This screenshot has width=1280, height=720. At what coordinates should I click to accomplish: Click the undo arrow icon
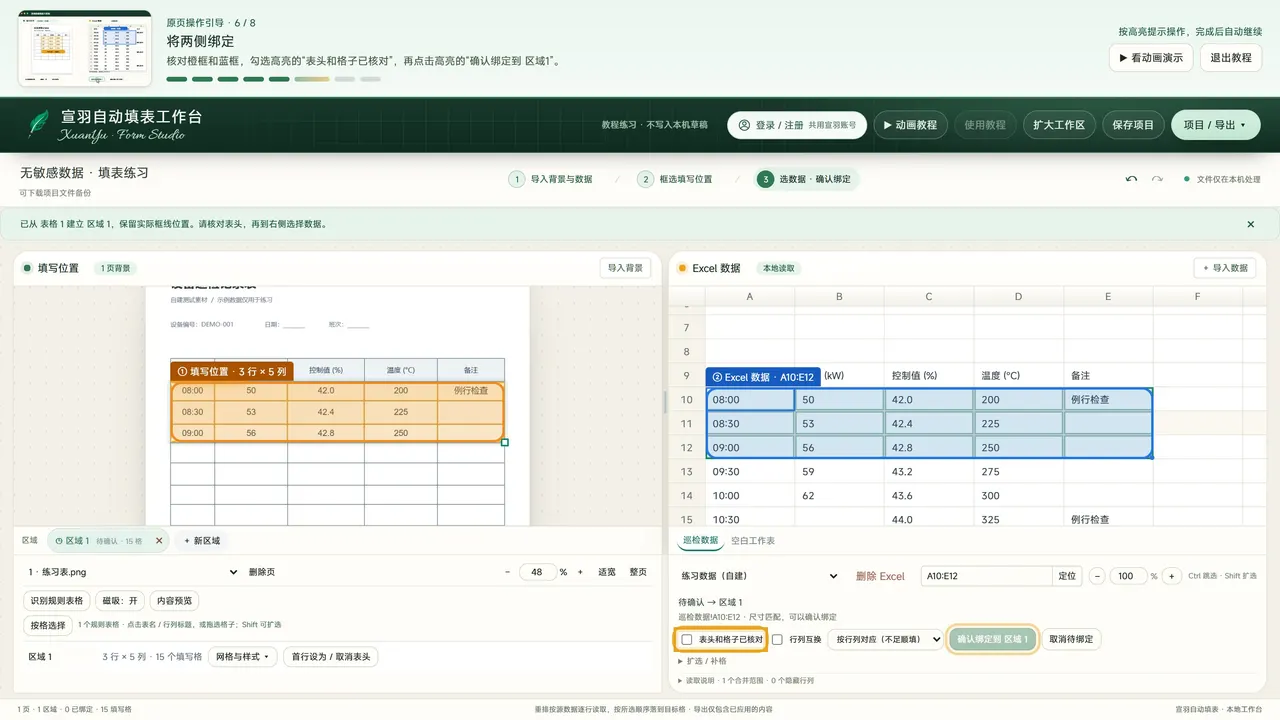click(x=1131, y=179)
